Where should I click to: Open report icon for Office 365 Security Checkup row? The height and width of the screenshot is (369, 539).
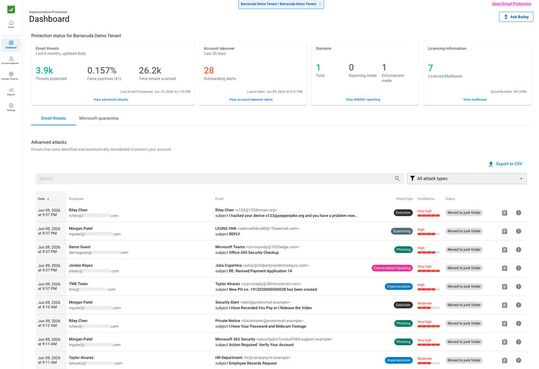coord(504,250)
